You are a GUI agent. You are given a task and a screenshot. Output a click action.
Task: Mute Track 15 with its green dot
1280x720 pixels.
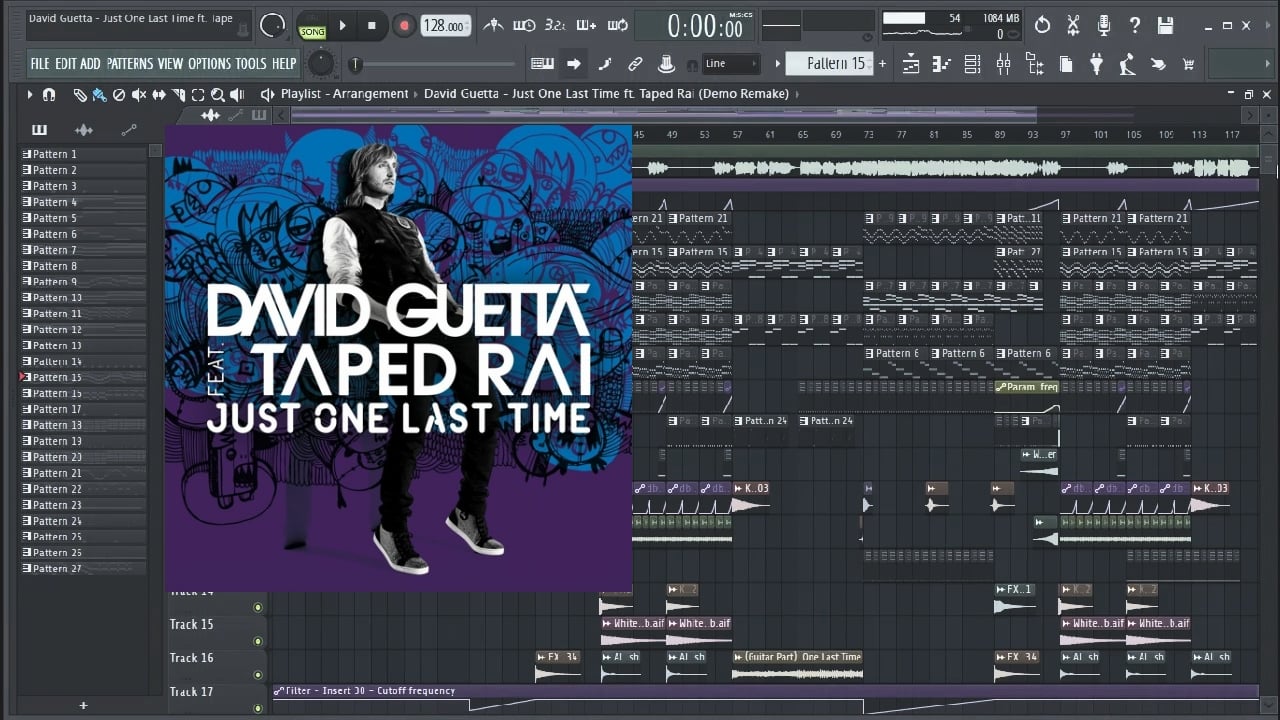(258, 641)
